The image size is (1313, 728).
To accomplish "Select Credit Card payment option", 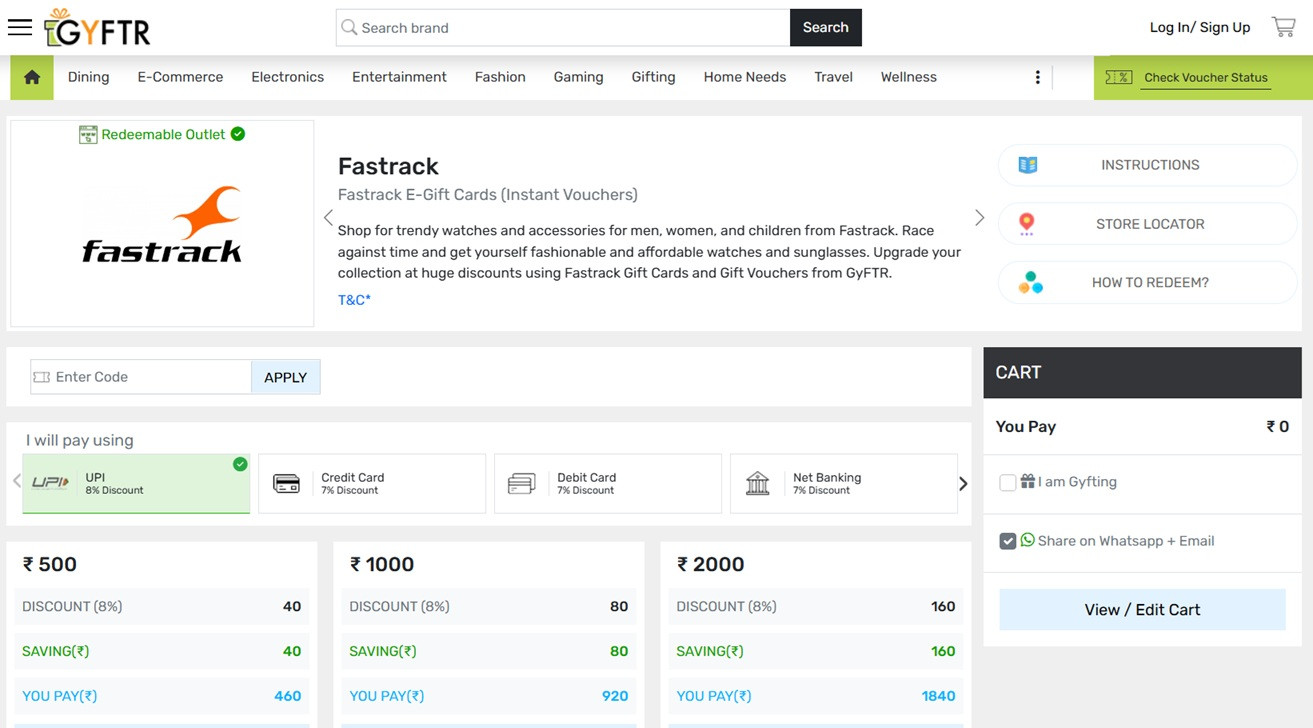I will tap(371, 484).
